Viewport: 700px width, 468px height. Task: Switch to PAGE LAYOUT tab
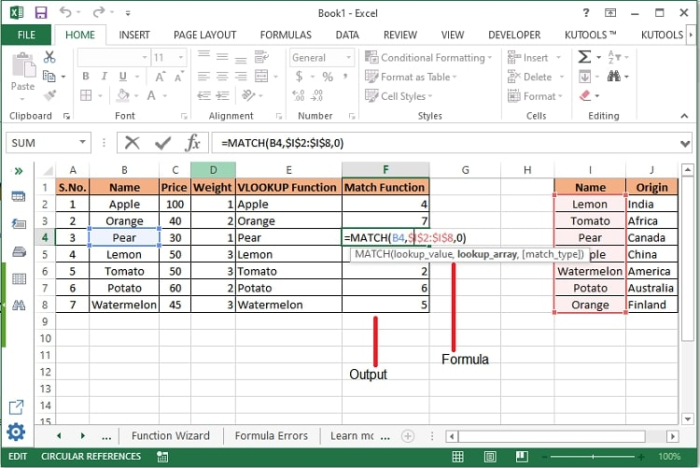[x=204, y=35]
